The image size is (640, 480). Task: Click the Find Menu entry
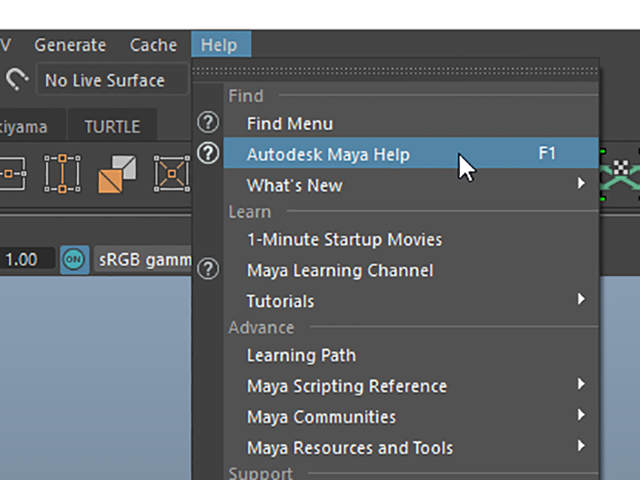click(x=411, y=123)
